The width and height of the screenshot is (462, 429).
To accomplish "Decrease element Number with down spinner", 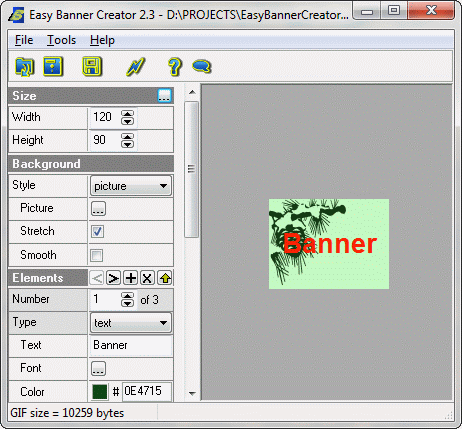I will coord(127,303).
